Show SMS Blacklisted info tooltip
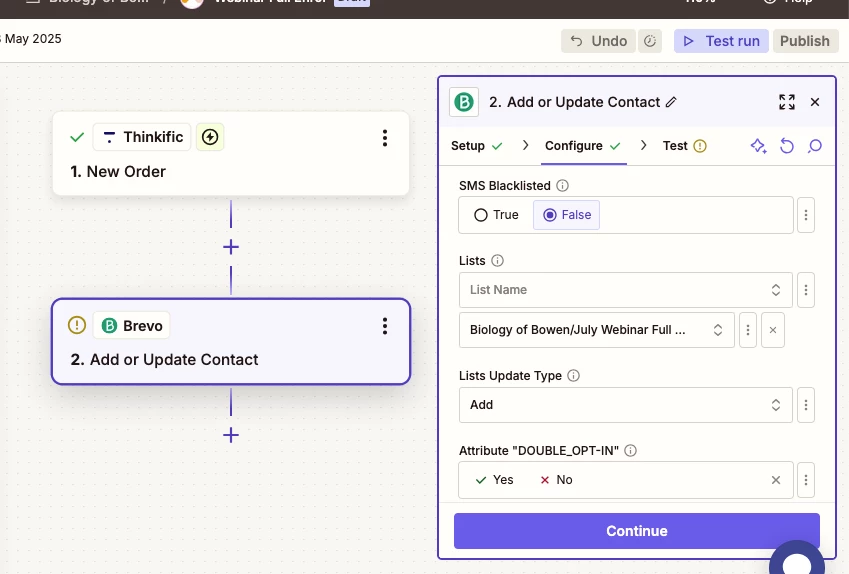The width and height of the screenshot is (849, 574). 563,186
